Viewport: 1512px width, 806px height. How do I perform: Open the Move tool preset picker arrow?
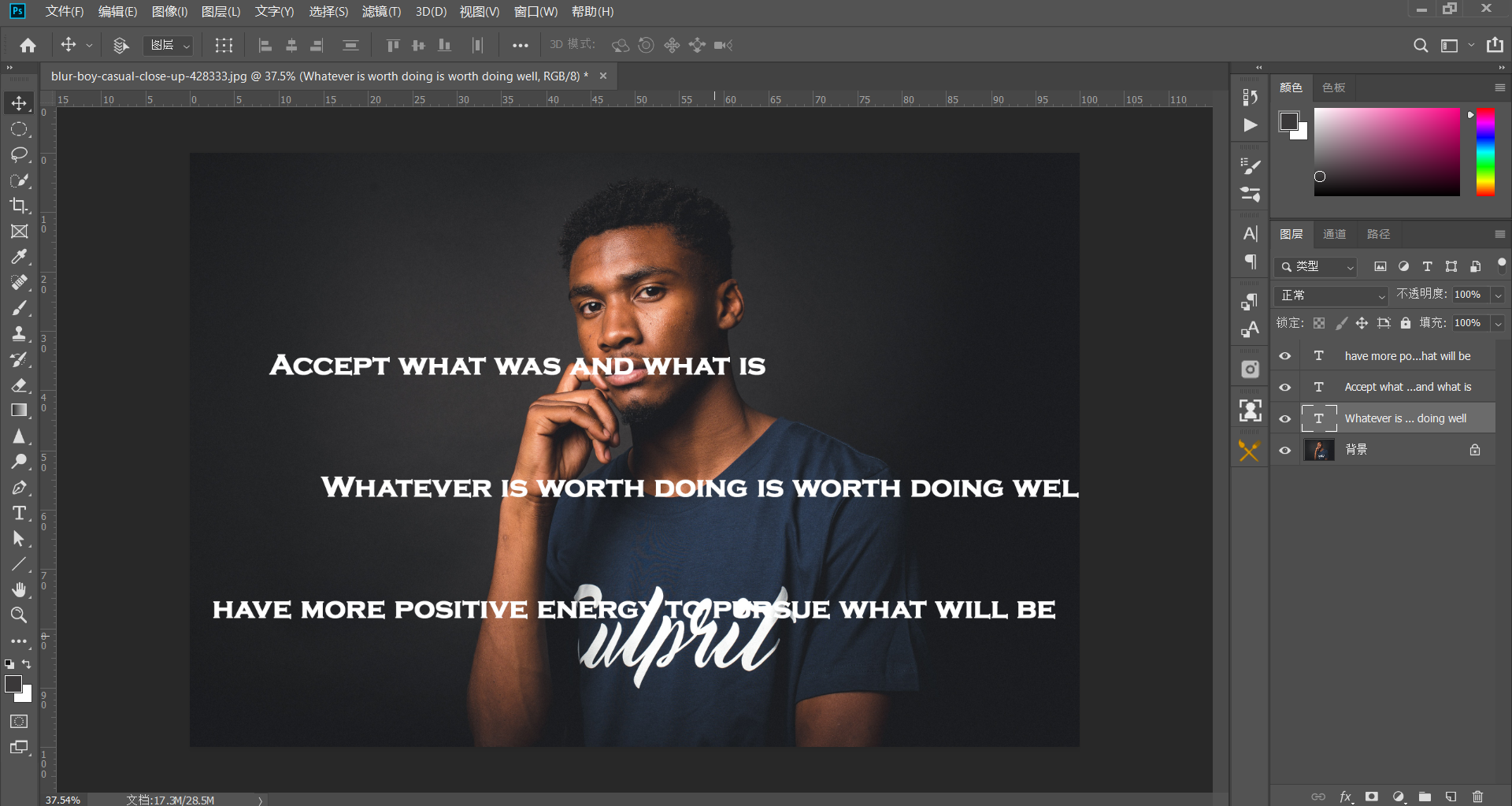89,46
